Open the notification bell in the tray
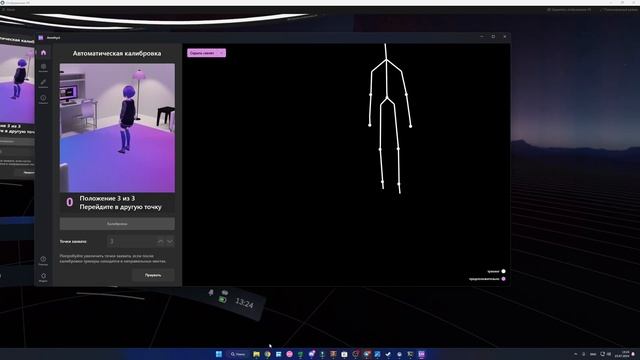 (x=633, y=354)
